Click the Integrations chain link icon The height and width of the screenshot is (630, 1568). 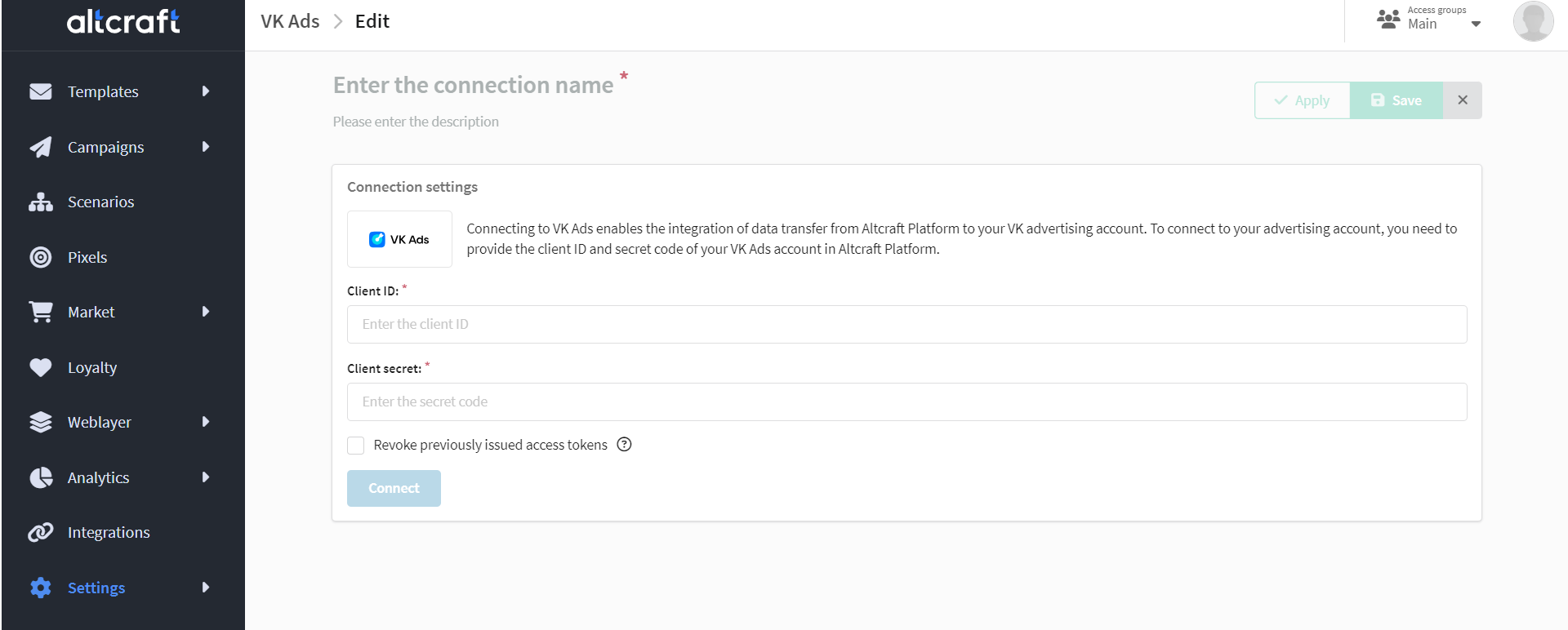[x=41, y=532]
